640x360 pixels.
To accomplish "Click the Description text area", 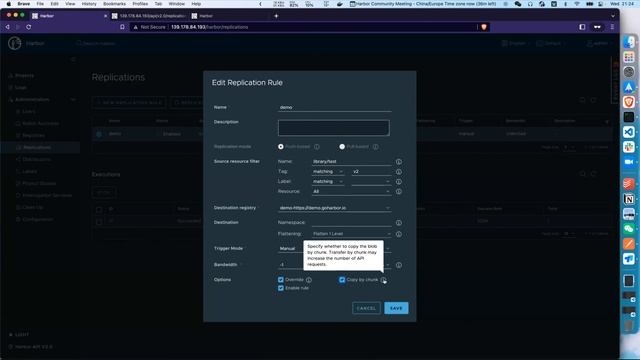I will point(334,128).
